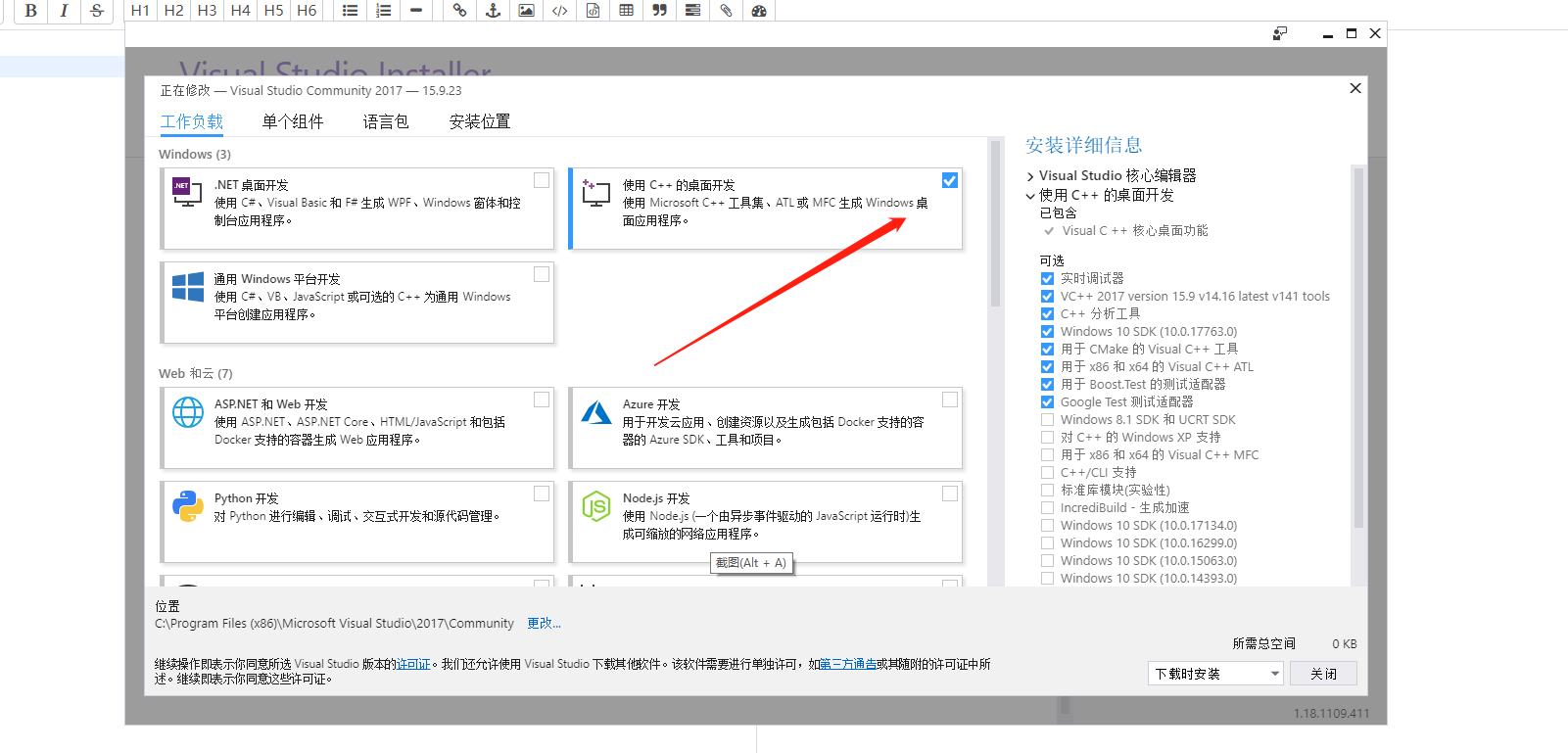
Task: Insert an unordered bullet list
Action: click(x=350, y=11)
